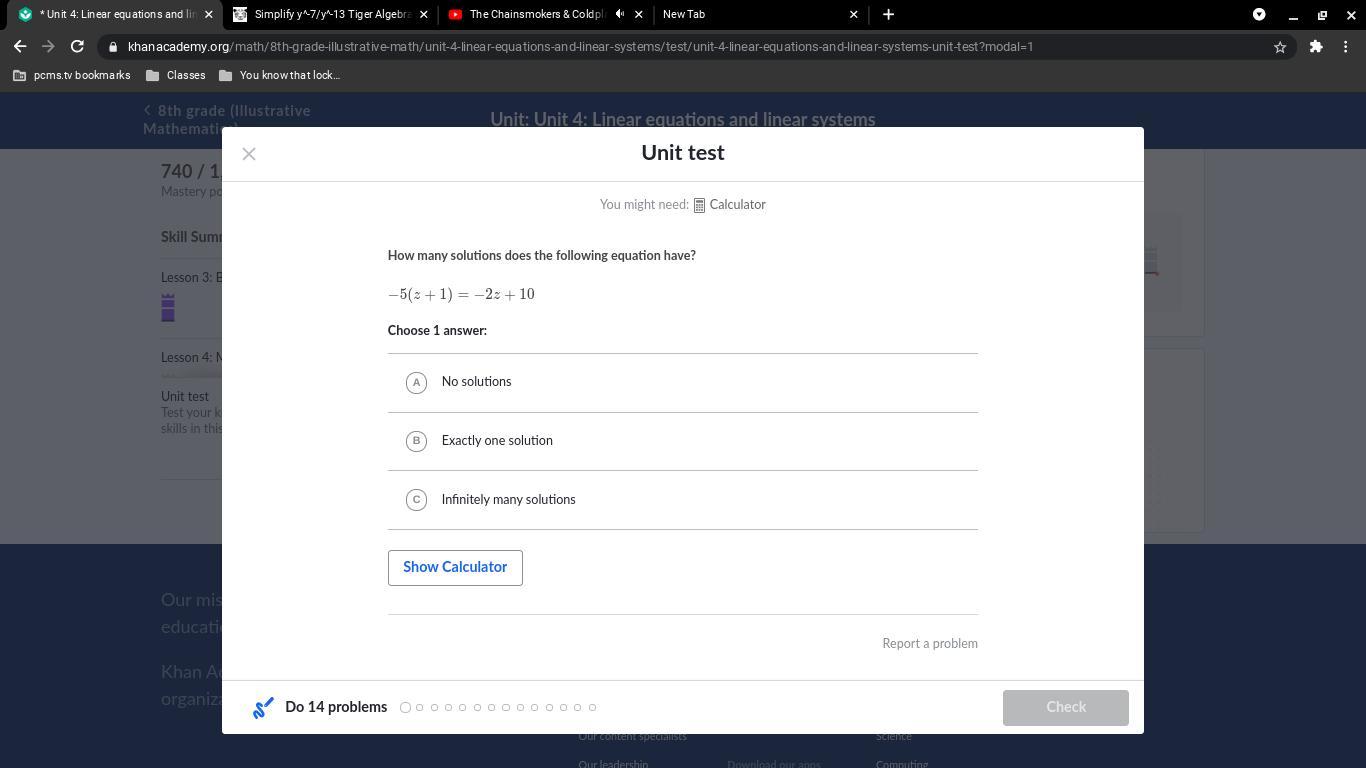
Task: Switch to the New Tab tab
Action: (760, 14)
